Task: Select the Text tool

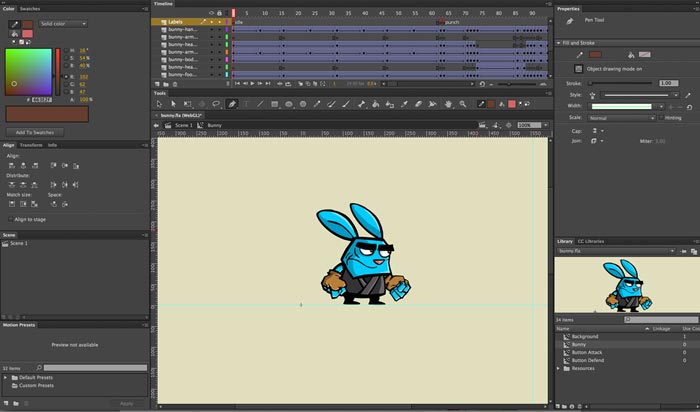Action: coord(246,104)
